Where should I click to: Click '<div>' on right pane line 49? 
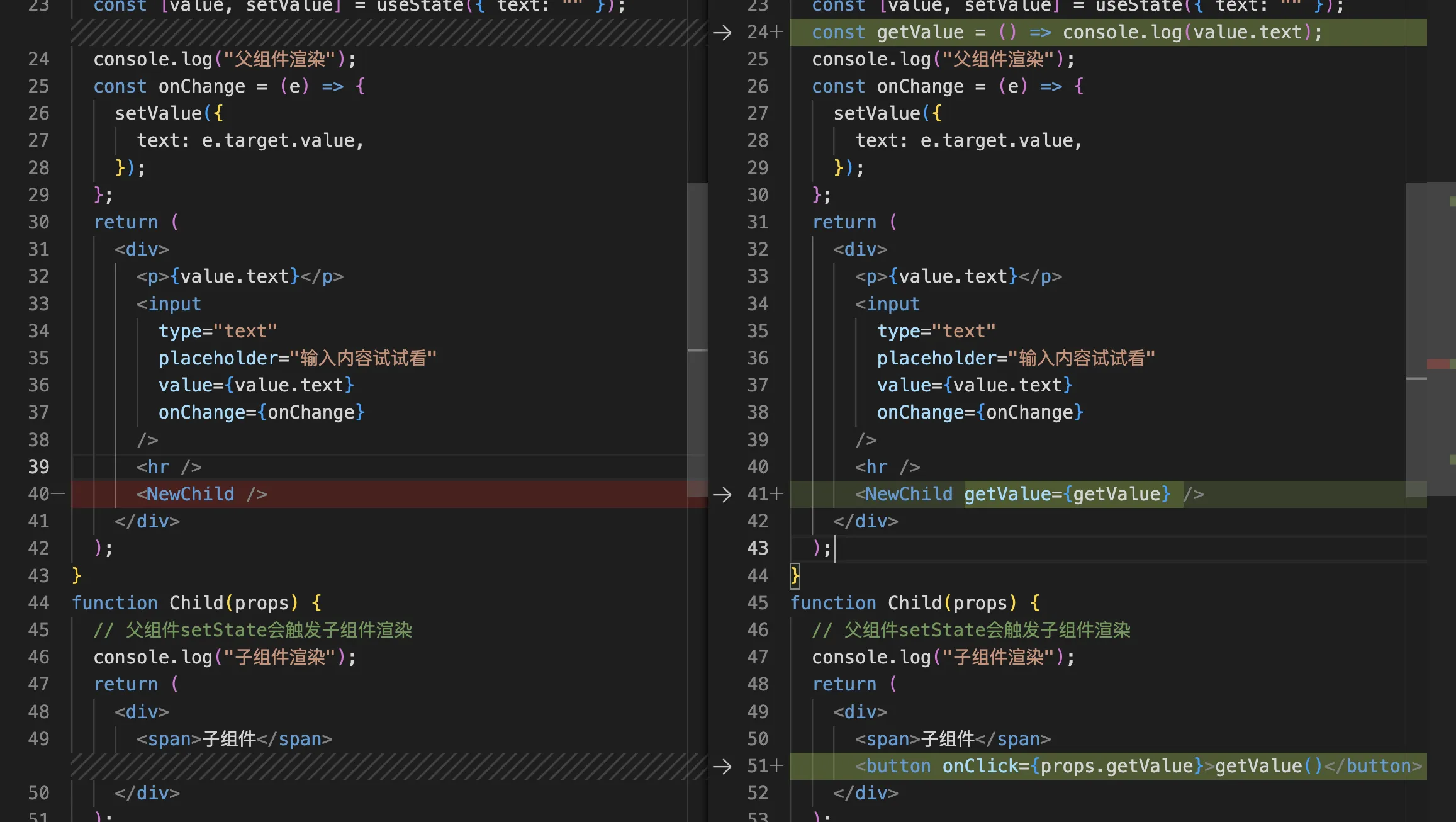pos(861,712)
